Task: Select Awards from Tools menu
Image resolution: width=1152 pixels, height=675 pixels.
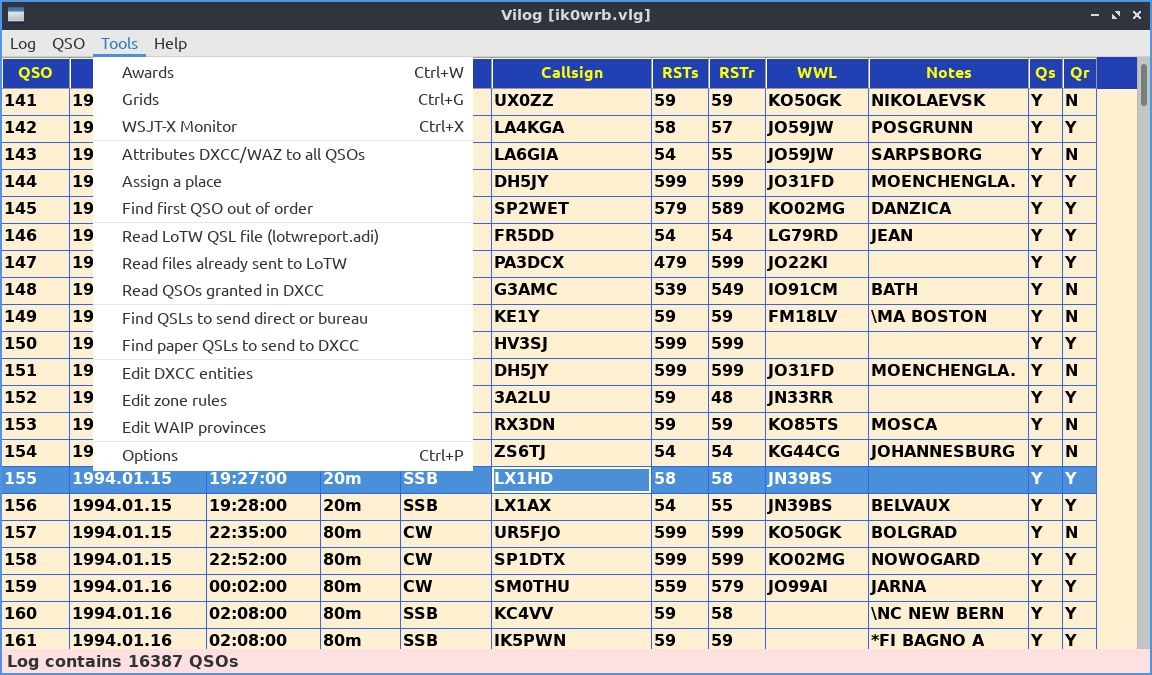Action: pyautogui.click(x=283, y=73)
